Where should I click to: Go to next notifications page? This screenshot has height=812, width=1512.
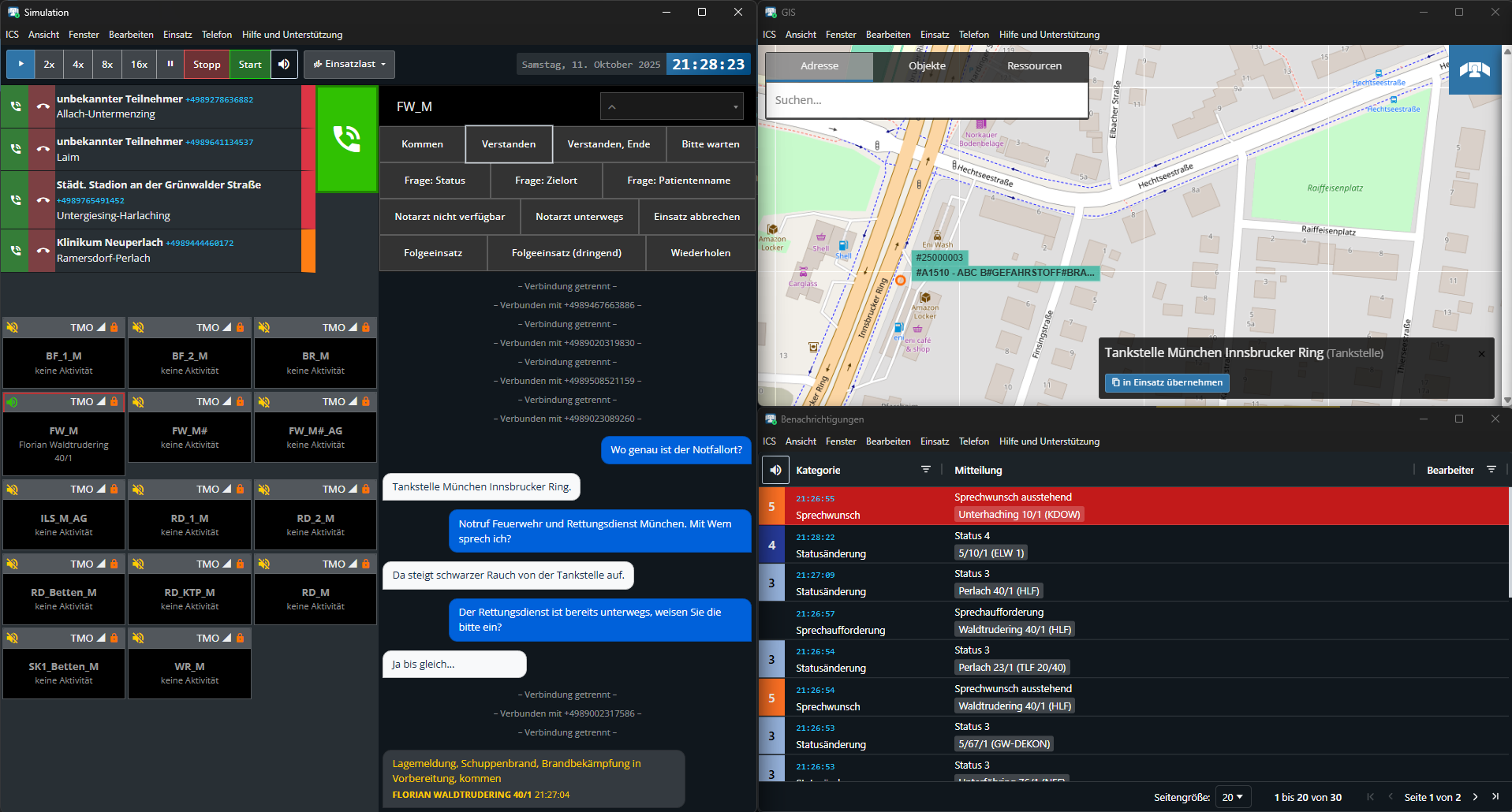(x=1475, y=797)
